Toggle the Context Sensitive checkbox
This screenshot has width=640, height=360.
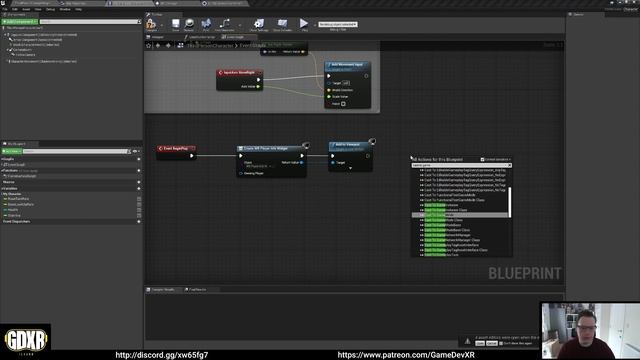point(482,160)
